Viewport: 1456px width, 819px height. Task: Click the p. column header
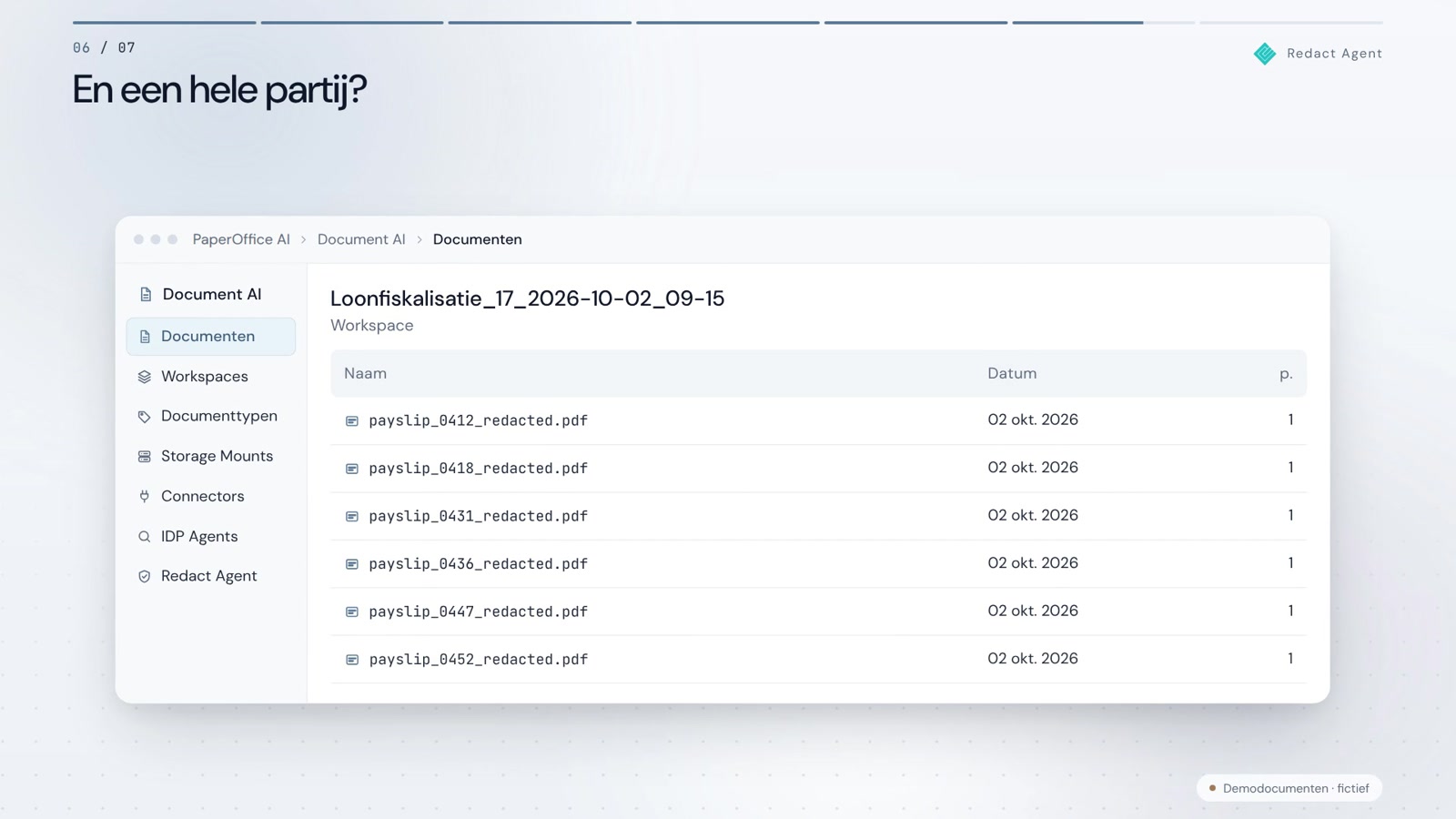tap(1286, 374)
